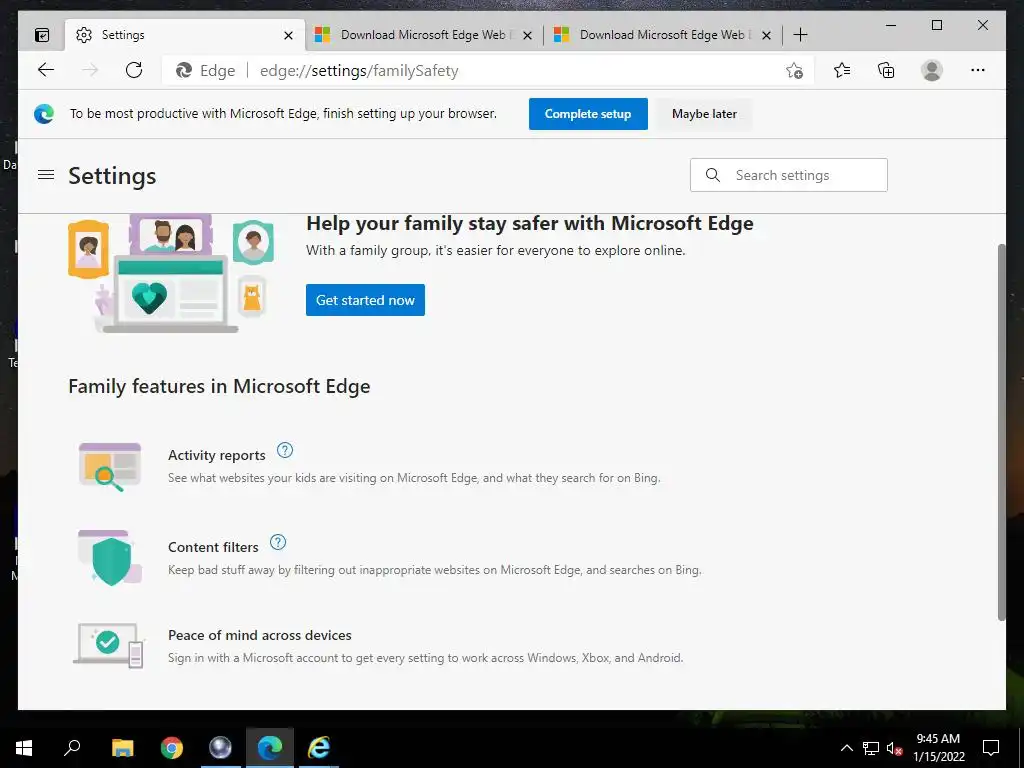
Task: Dismiss the banner with Maybe later
Action: (704, 114)
